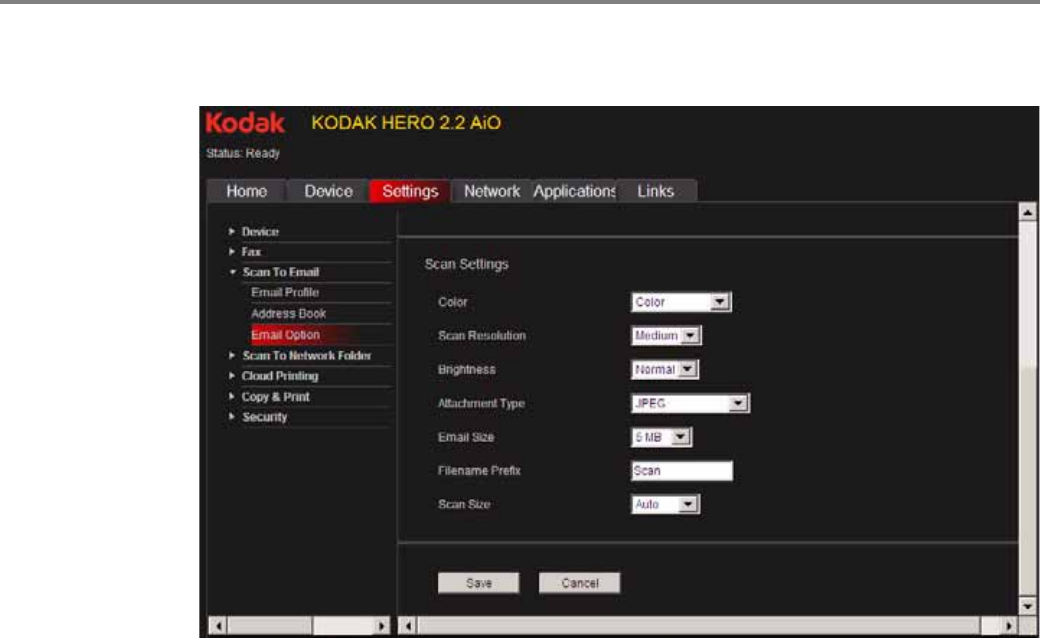Open the Scan Size dropdown
This screenshot has width=1040, height=638.
pos(665,505)
